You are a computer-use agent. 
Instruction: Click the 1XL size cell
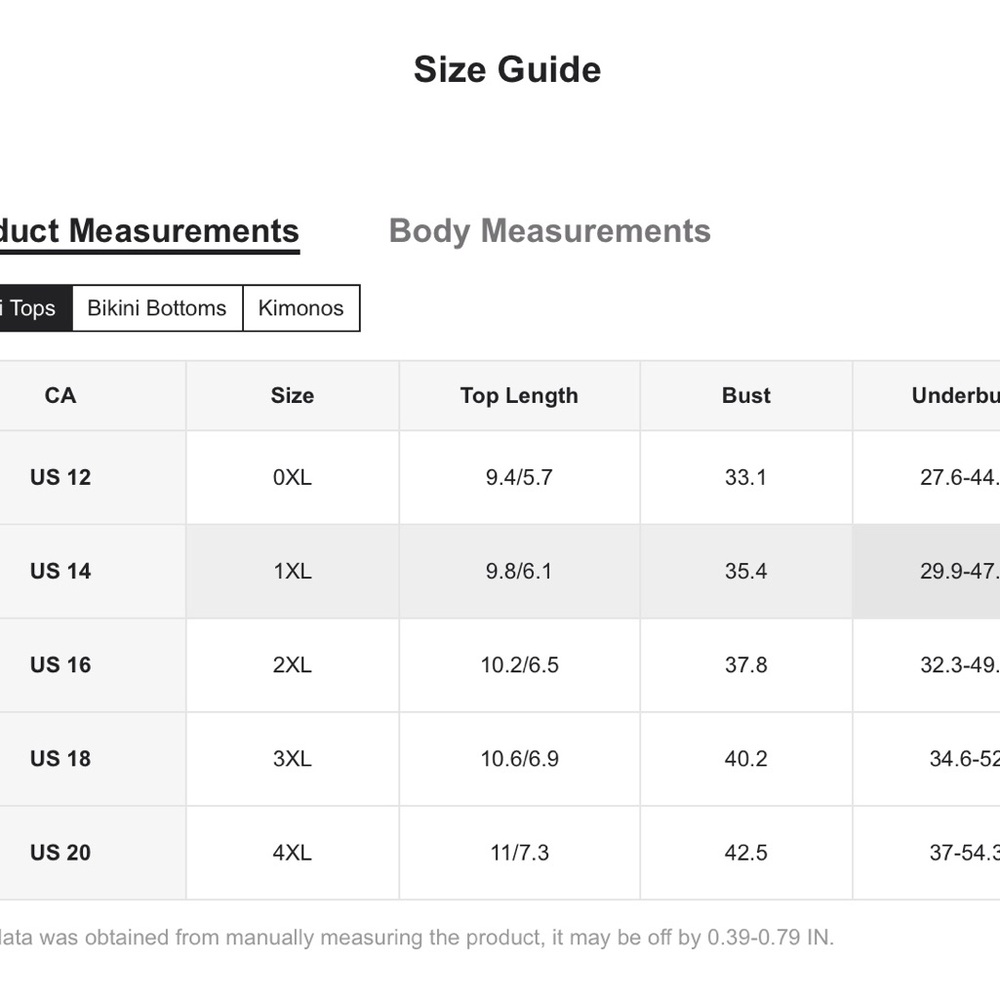point(292,571)
